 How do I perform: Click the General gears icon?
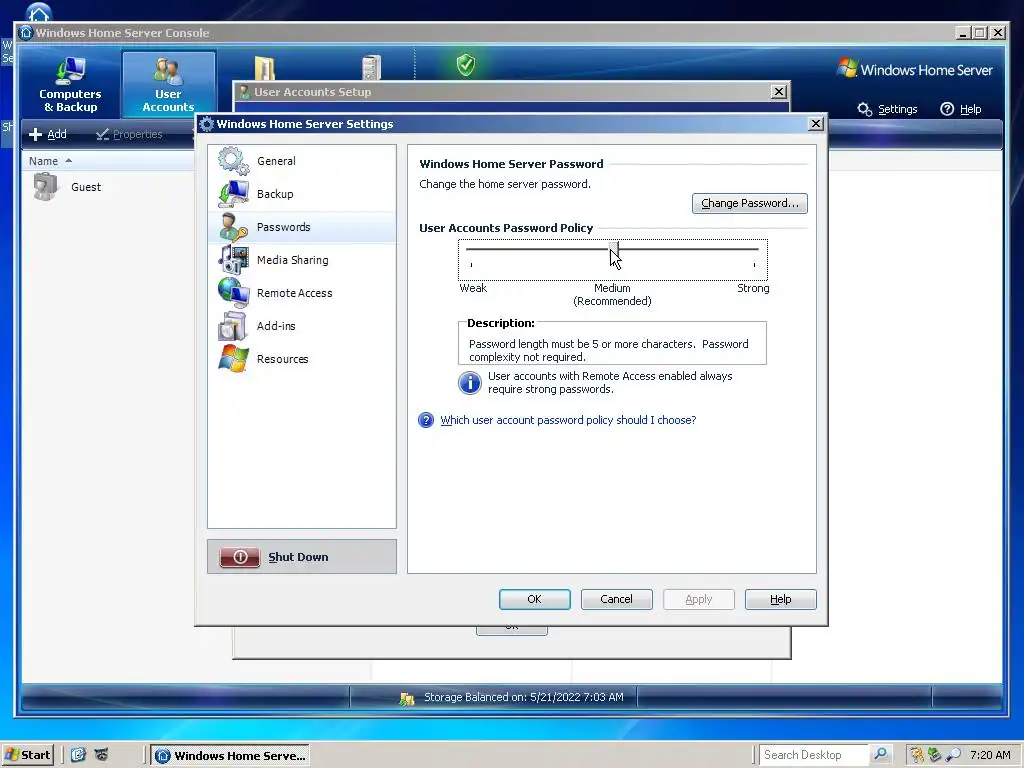[x=233, y=161]
